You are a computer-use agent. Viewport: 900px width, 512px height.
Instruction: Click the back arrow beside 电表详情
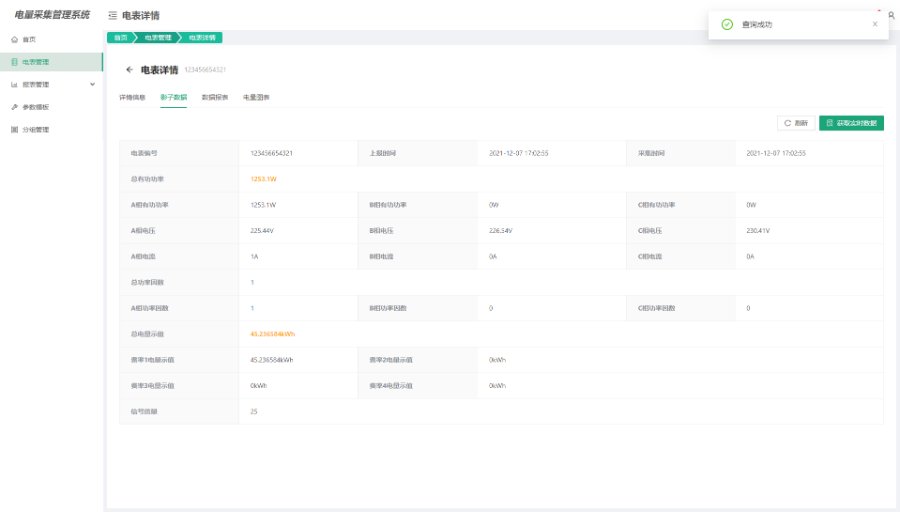[129, 70]
